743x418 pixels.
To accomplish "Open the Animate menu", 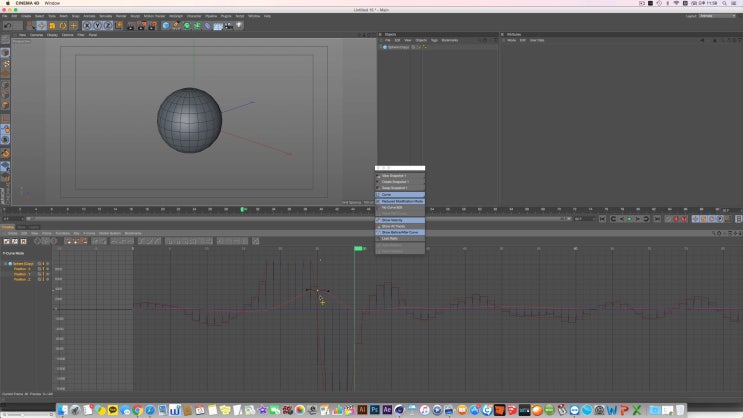I will (89, 16).
